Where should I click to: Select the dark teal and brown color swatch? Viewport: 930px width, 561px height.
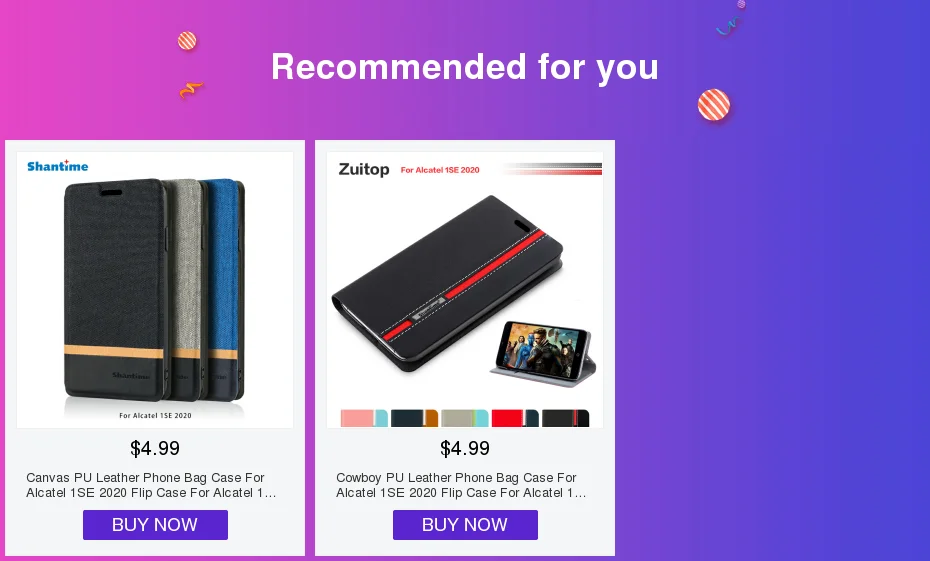tap(414, 418)
